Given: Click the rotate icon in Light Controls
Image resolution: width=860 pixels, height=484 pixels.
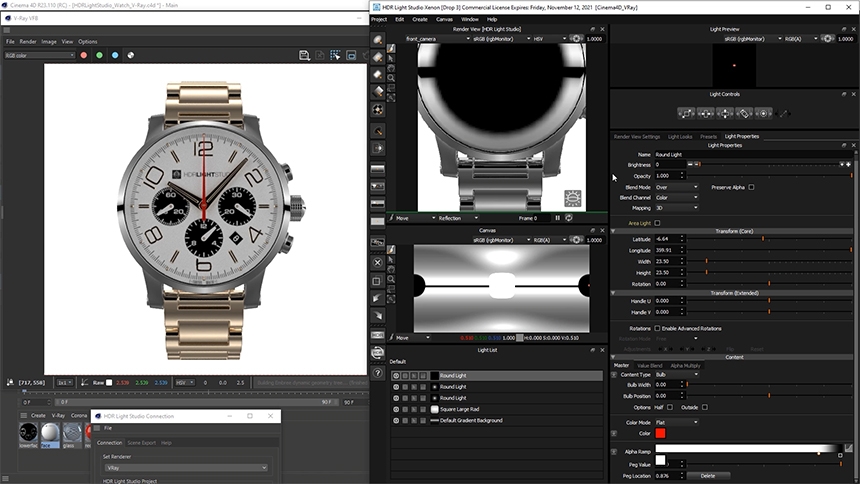Looking at the screenshot, I should tap(744, 114).
